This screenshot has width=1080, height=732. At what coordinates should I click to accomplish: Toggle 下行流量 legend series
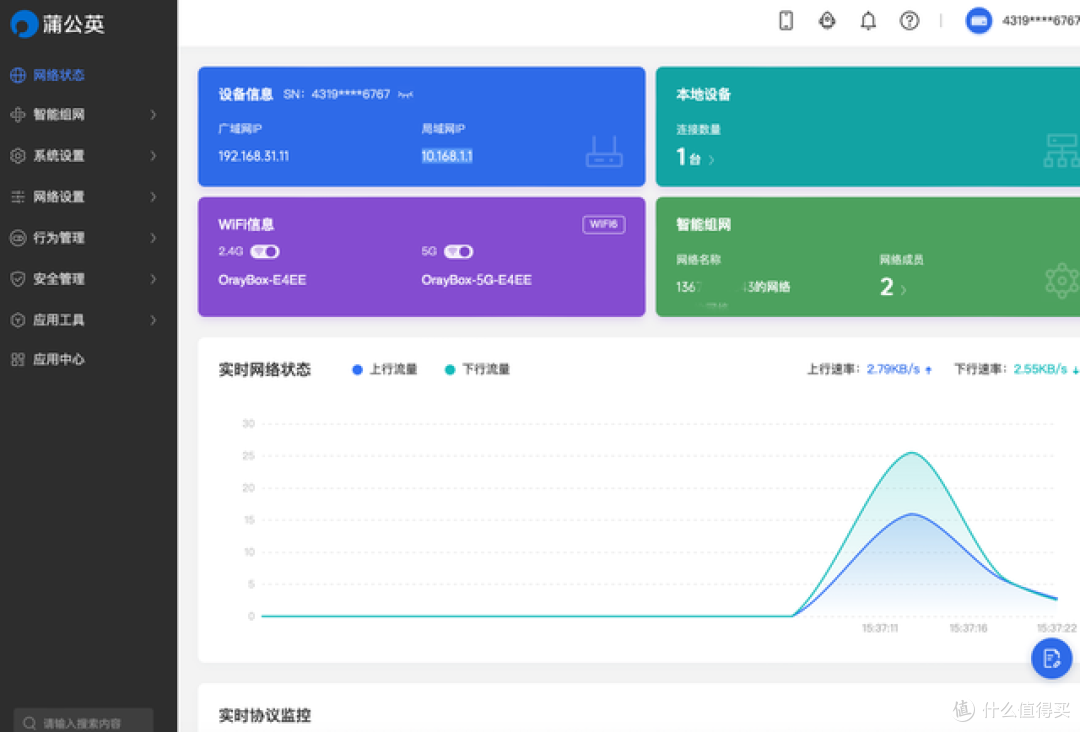477,370
